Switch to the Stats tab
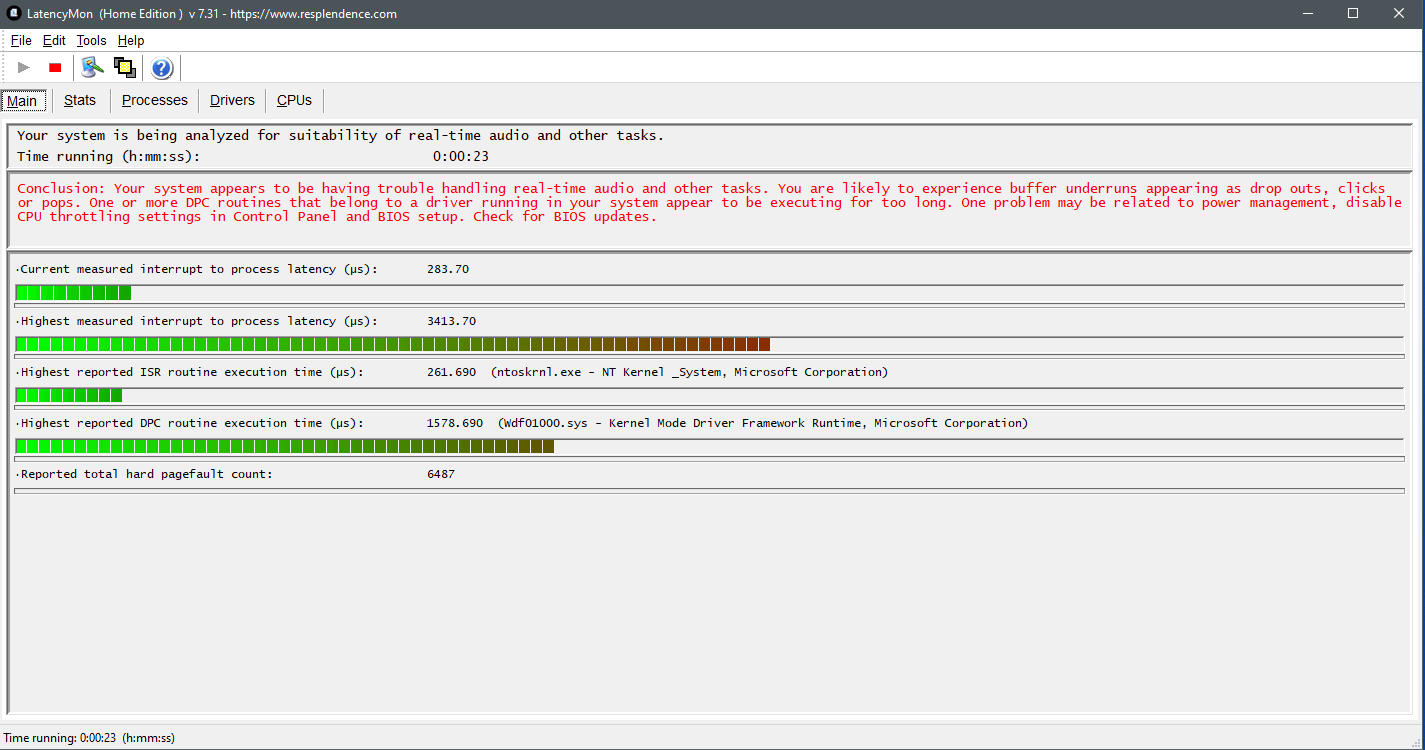The width and height of the screenshot is (1425, 750). click(79, 100)
